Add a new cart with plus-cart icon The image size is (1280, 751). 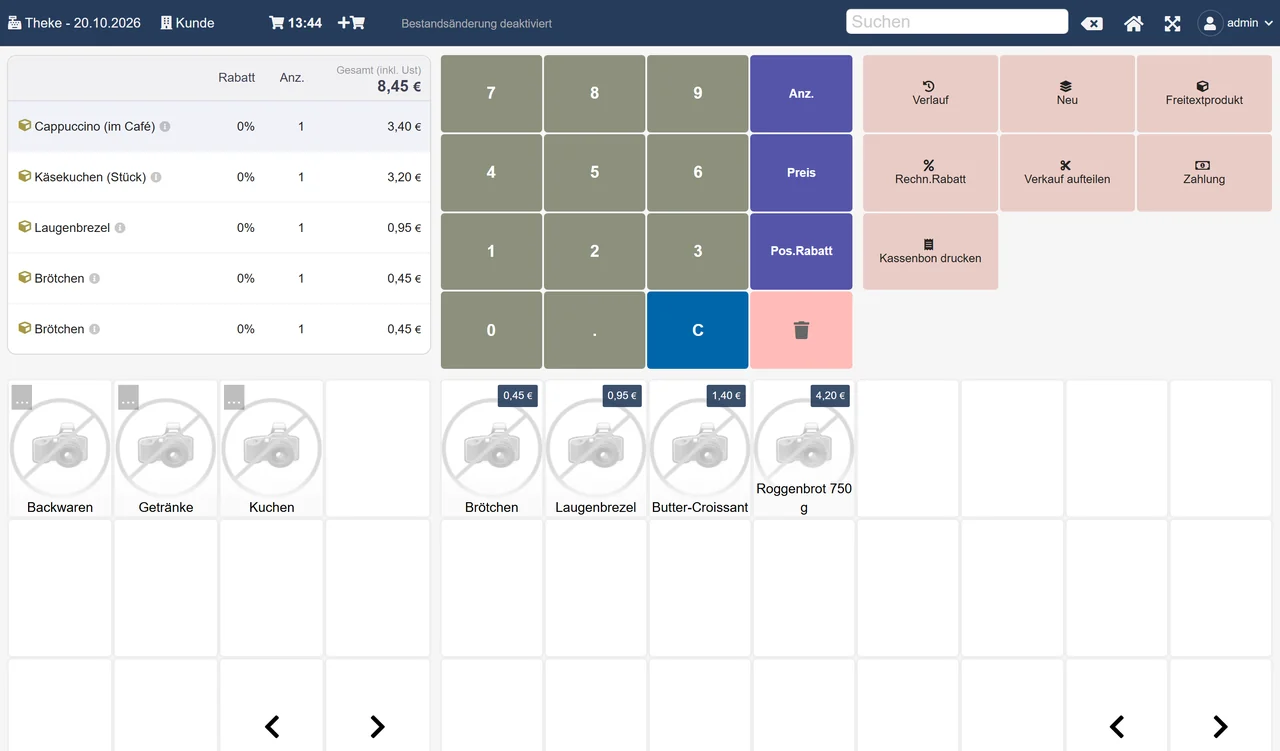click(351, 22)
